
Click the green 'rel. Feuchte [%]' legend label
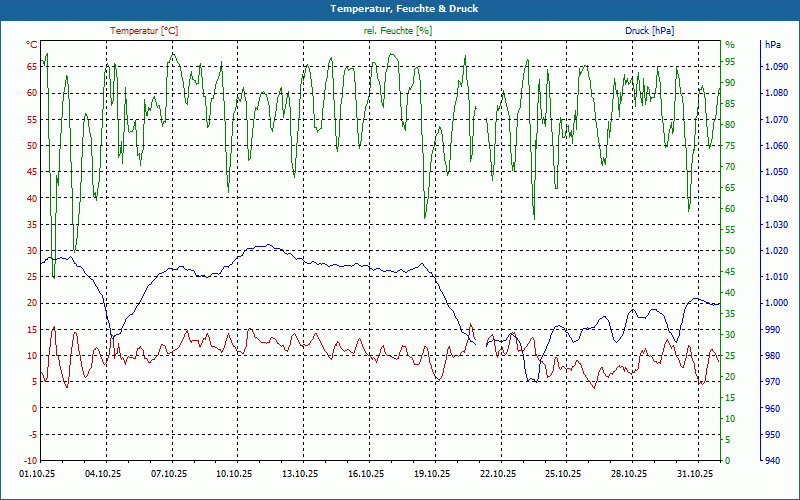(398, 31)
